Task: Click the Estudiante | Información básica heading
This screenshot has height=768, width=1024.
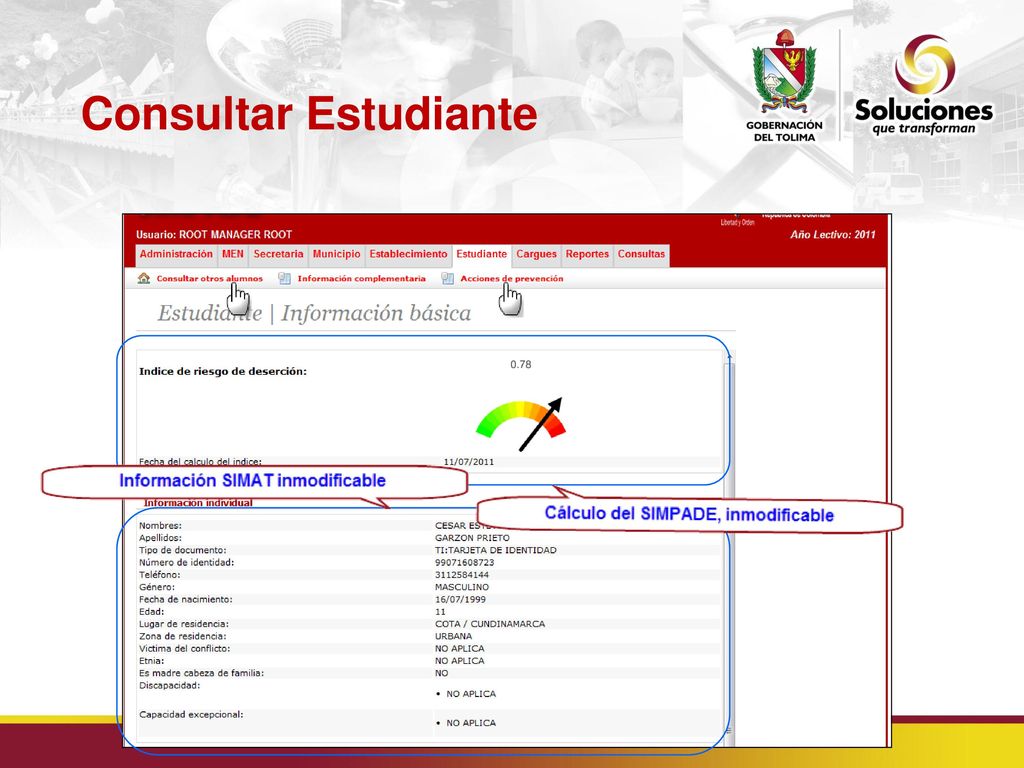Action: point(314,313)
